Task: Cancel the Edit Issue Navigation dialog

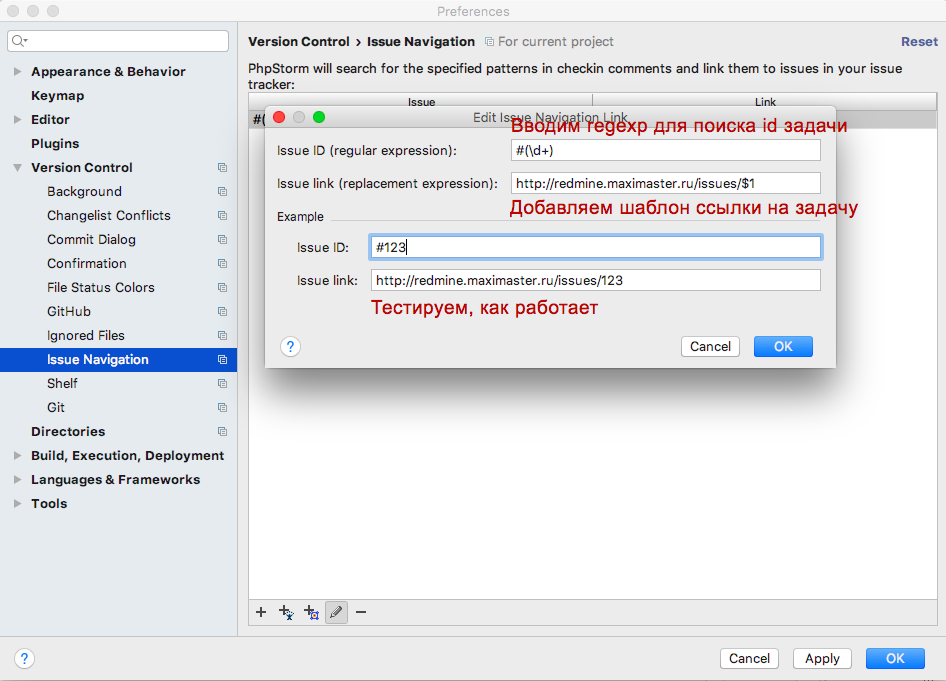Action: (x=710, y=346)
